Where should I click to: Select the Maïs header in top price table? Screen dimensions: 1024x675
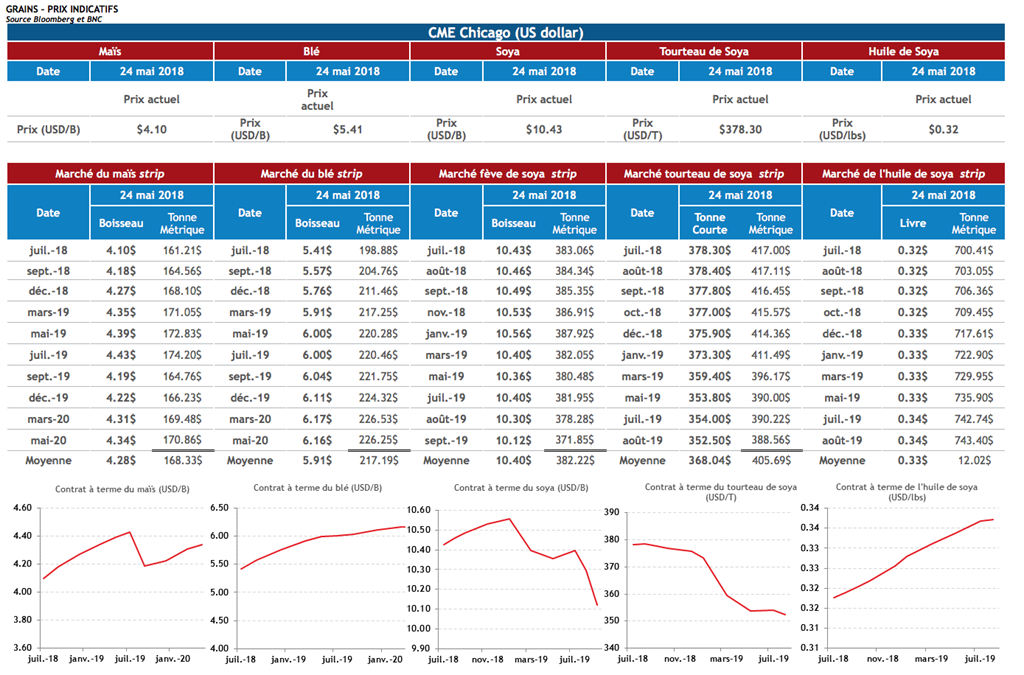coord(110,51)
